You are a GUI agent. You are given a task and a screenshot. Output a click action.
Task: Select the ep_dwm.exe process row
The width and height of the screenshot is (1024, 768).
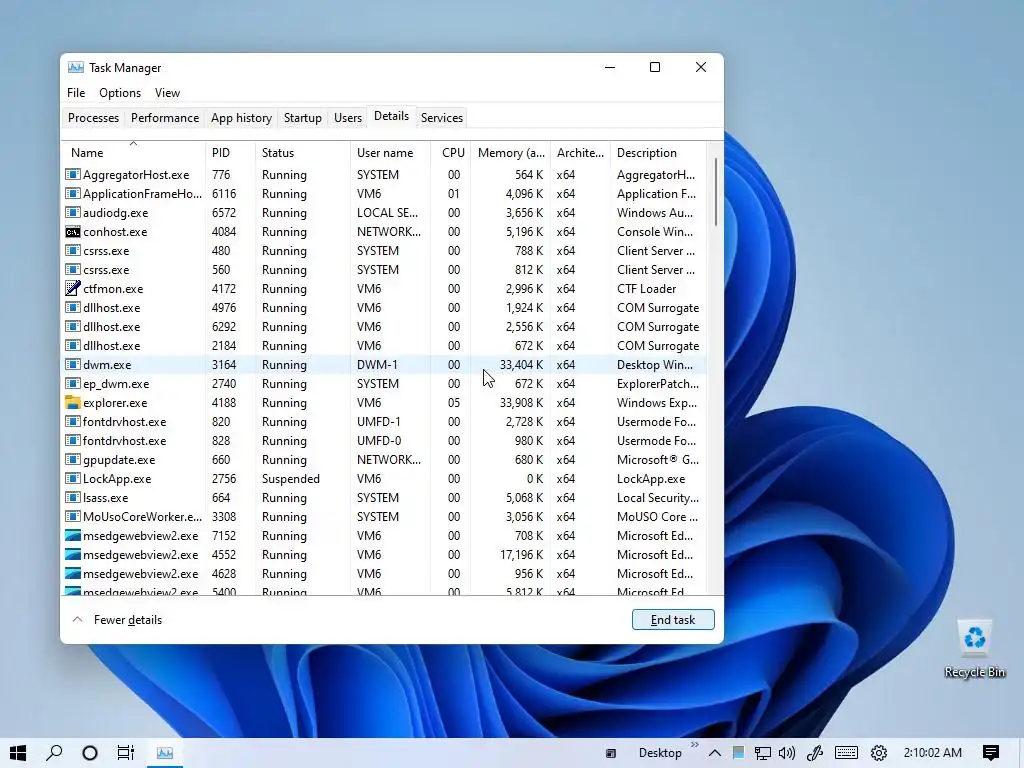[385, 384]
